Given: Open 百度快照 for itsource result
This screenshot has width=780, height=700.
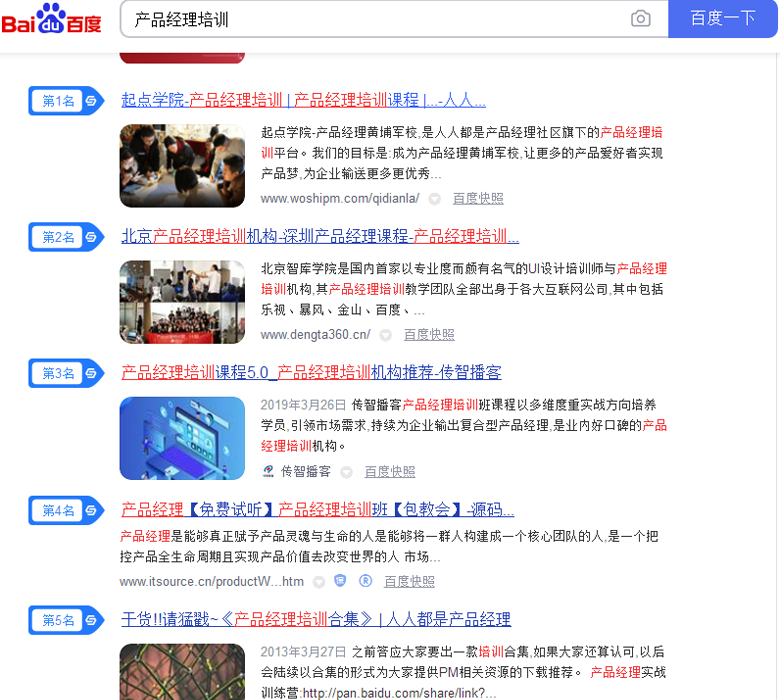Looking at the screenshot, I should [x=409, y=582].
